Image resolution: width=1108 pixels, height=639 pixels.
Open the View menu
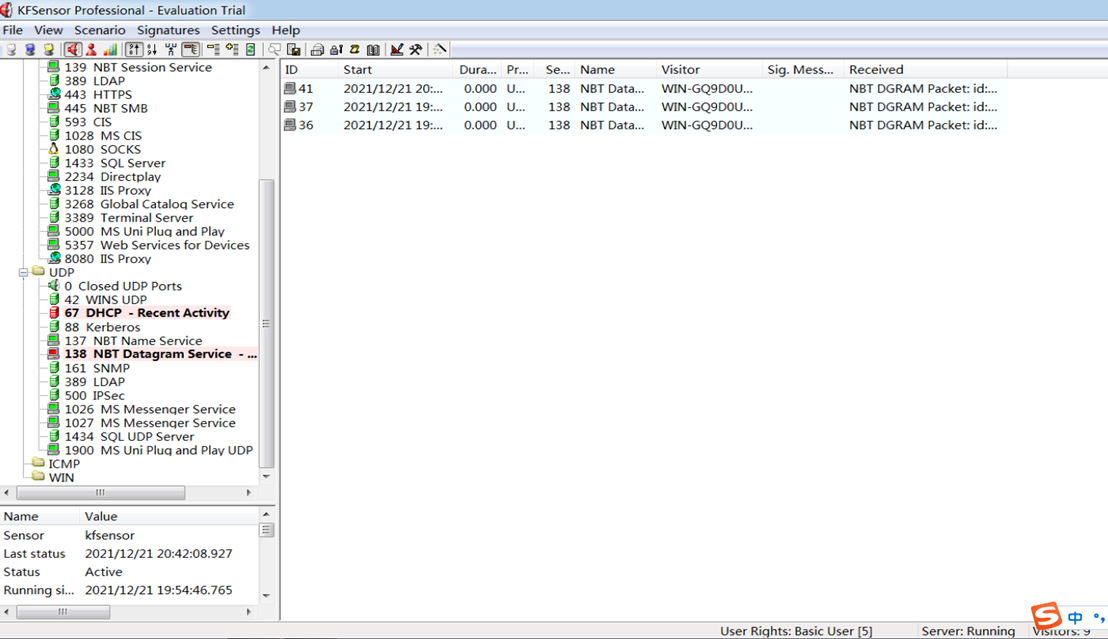(48, 30)
